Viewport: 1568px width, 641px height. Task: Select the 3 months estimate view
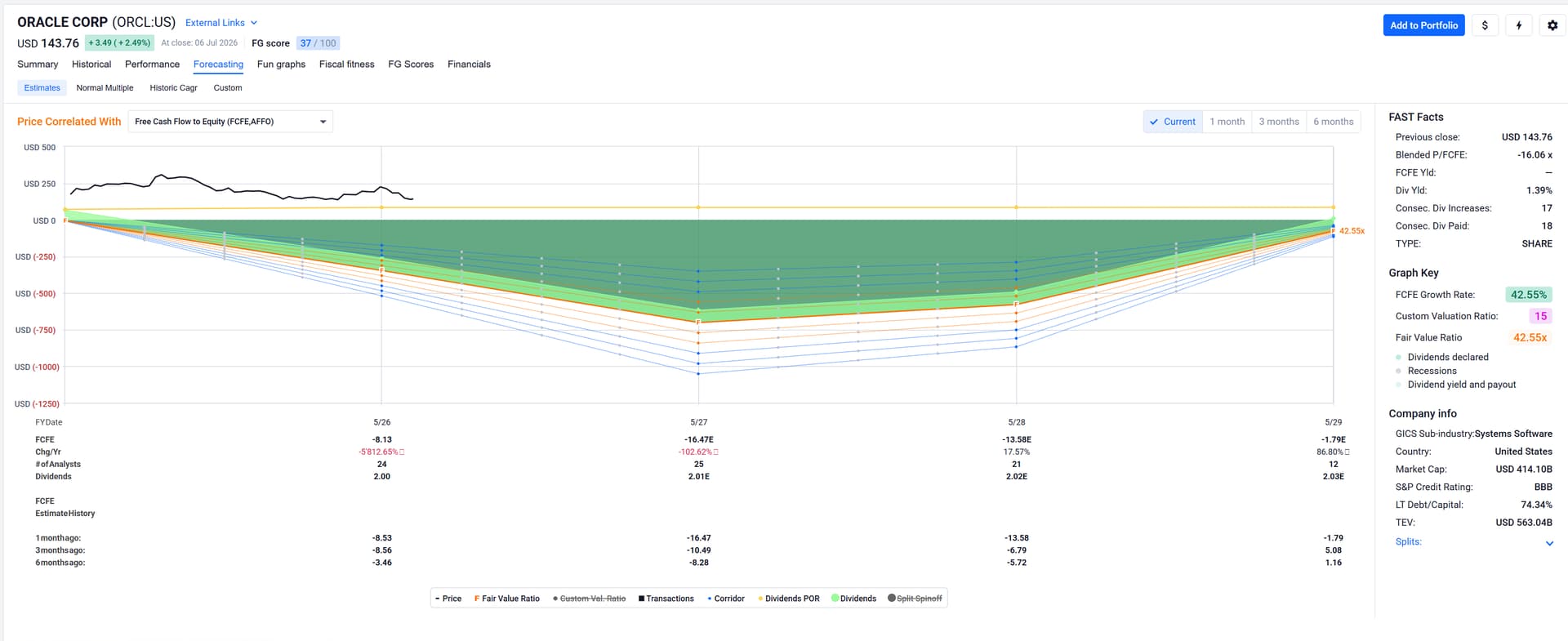1279,122
